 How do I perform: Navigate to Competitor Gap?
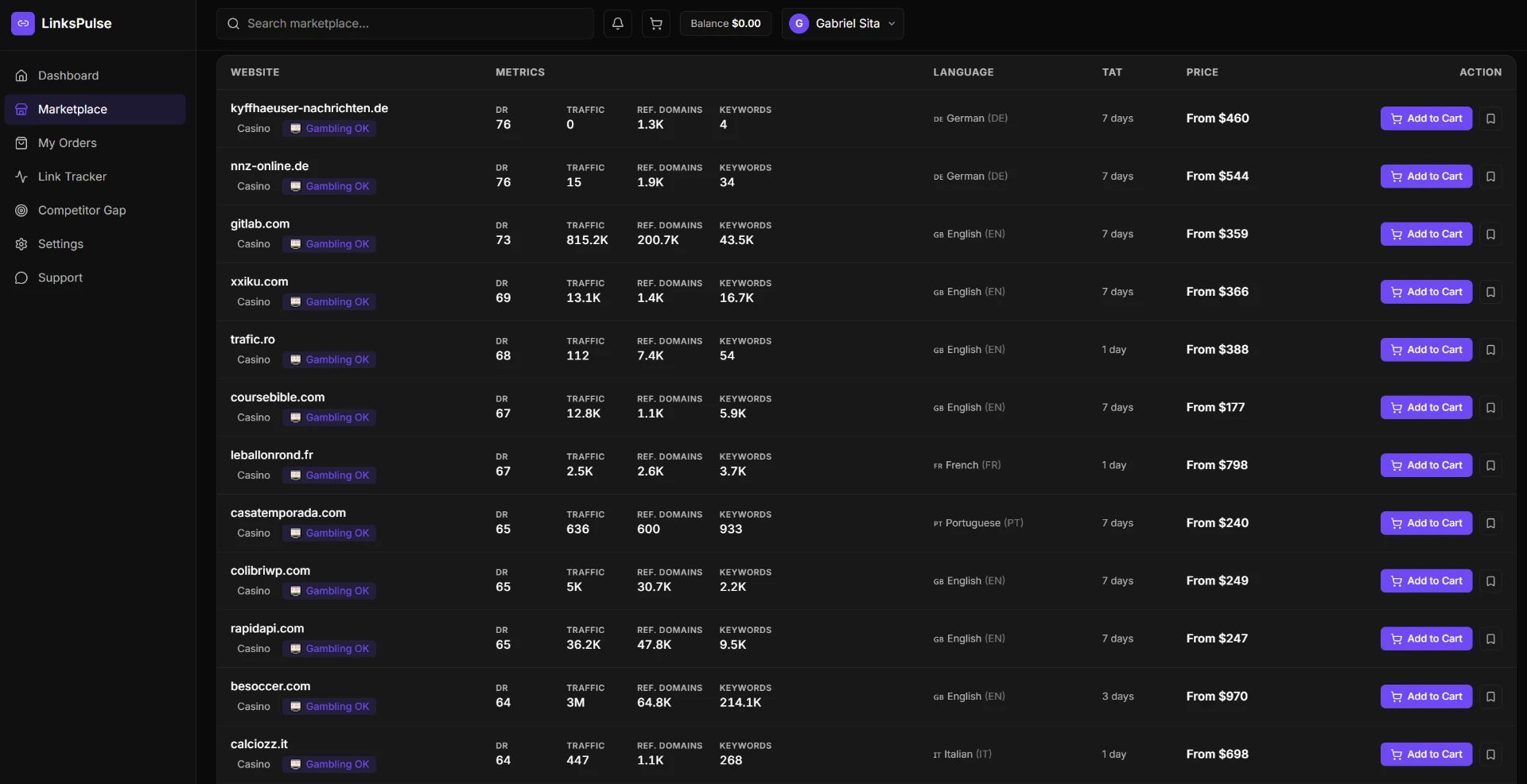(x=95, y=211)
